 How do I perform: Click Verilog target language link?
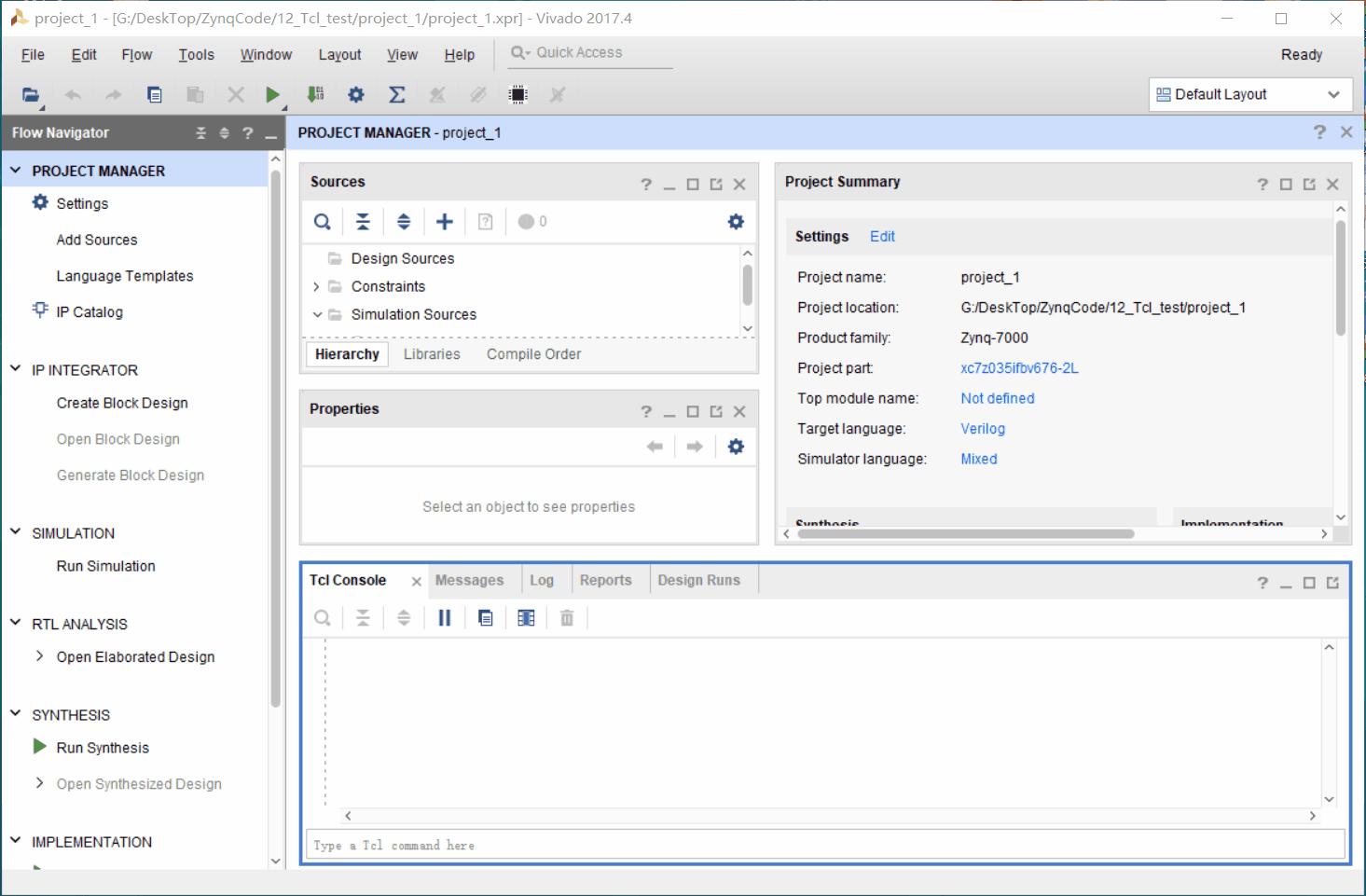coord(983,429)
